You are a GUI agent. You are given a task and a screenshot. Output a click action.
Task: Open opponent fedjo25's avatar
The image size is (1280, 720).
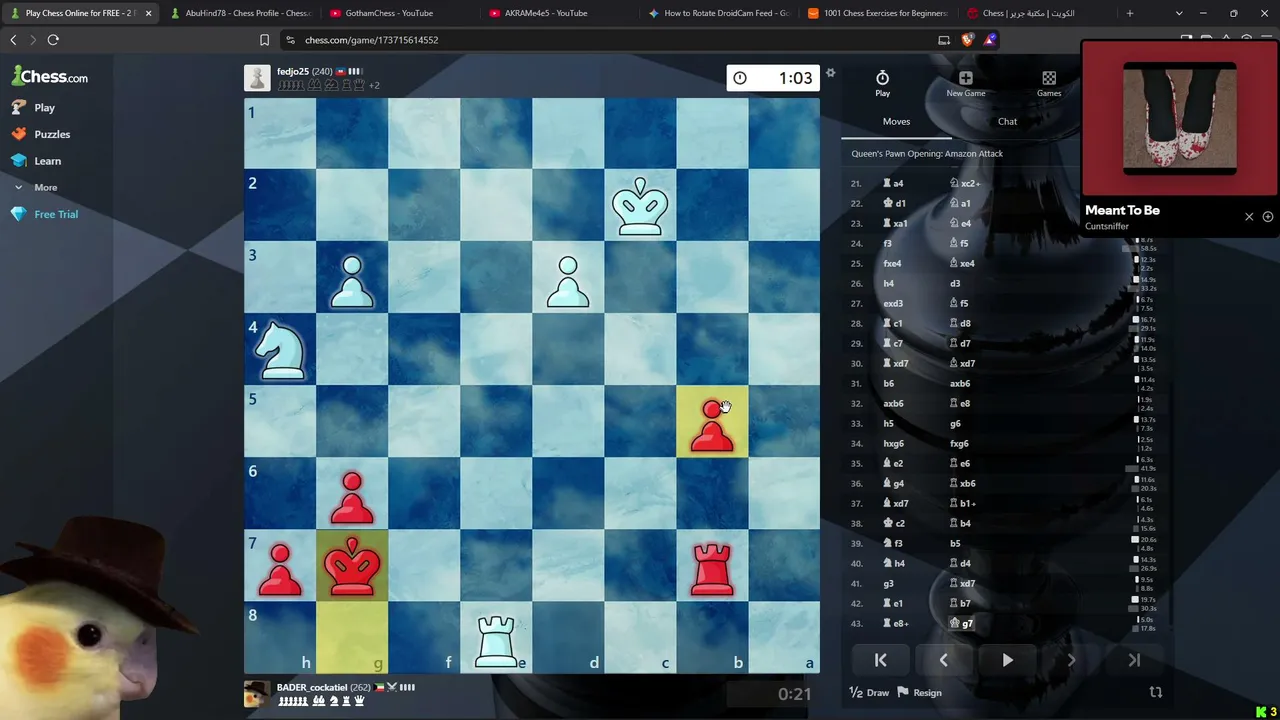pos(257,78)
